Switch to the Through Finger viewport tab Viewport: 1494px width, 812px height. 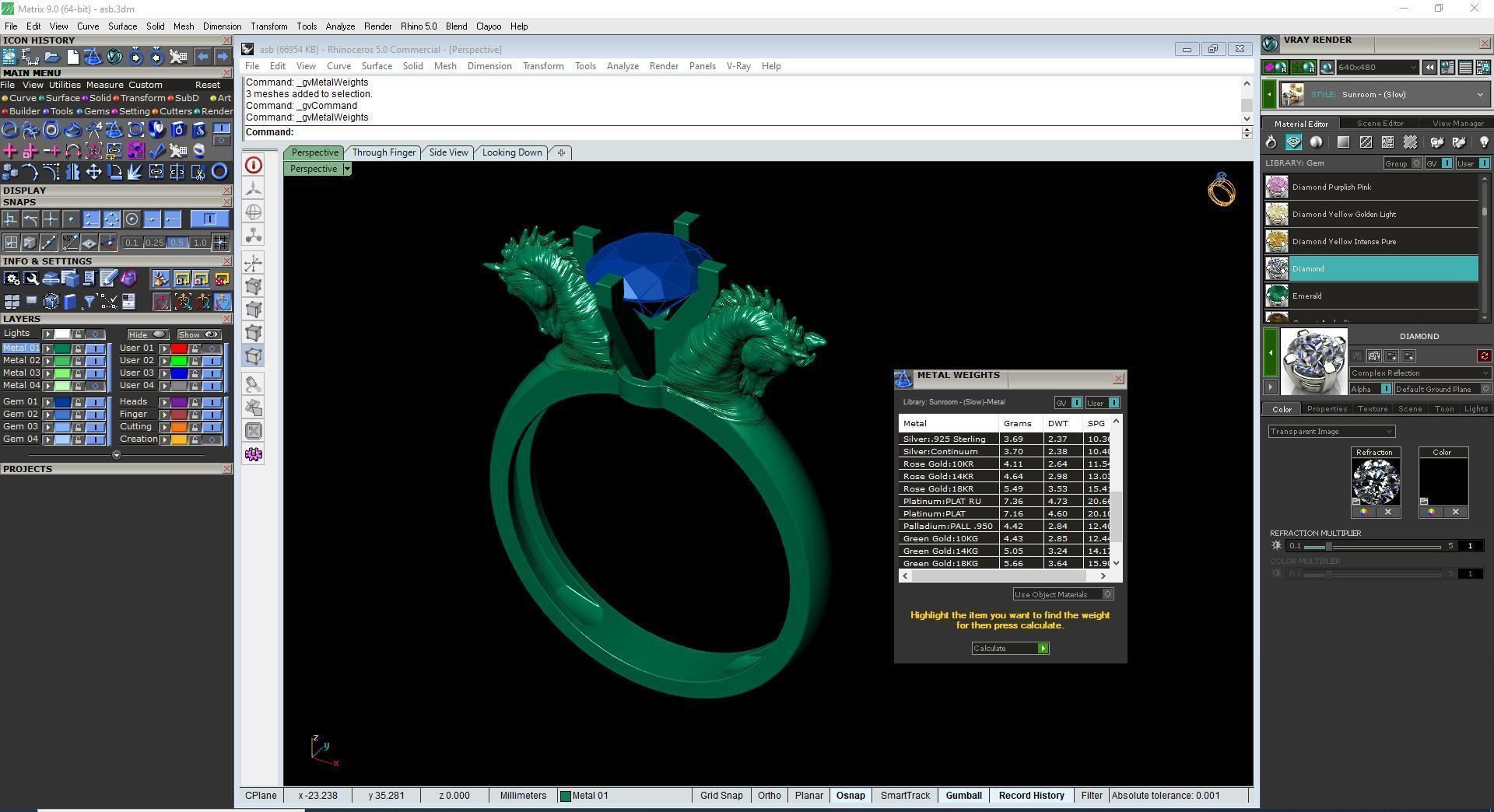tap(384, 152)
